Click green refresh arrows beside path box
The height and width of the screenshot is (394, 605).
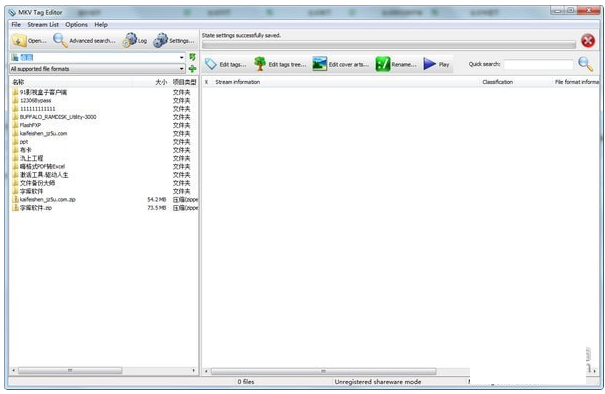(192, 57)
